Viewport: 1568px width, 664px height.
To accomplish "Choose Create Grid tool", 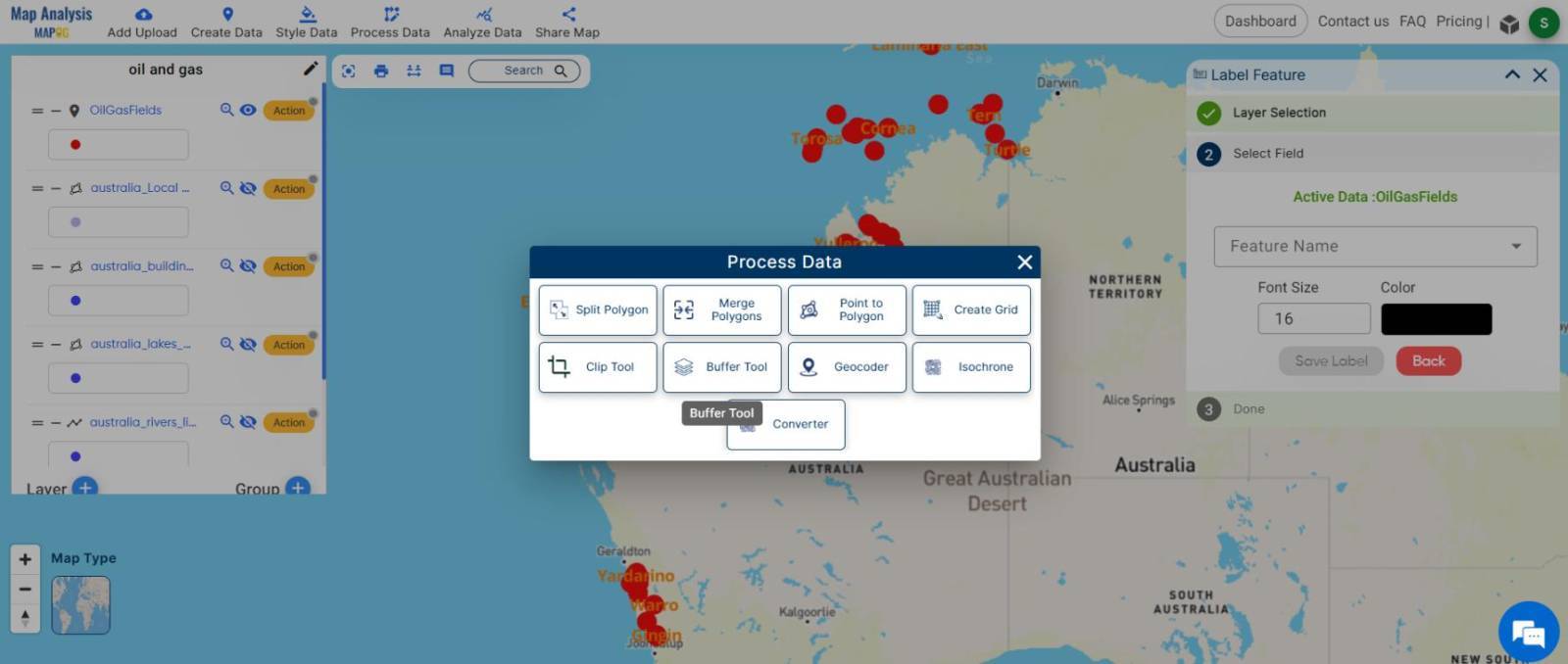I will [x=971, y=309].
